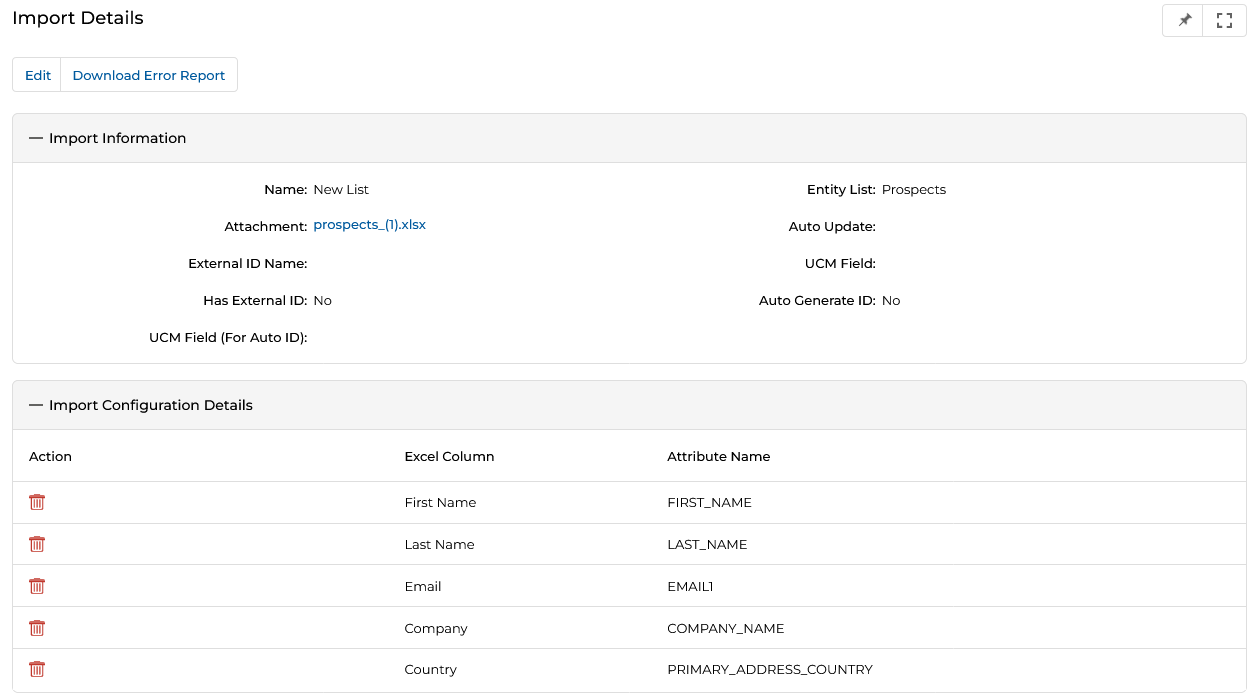The height and width of the screenshot is (699, 1256).
Task: Collapse the Import Information section
Action: click(36, 138)
